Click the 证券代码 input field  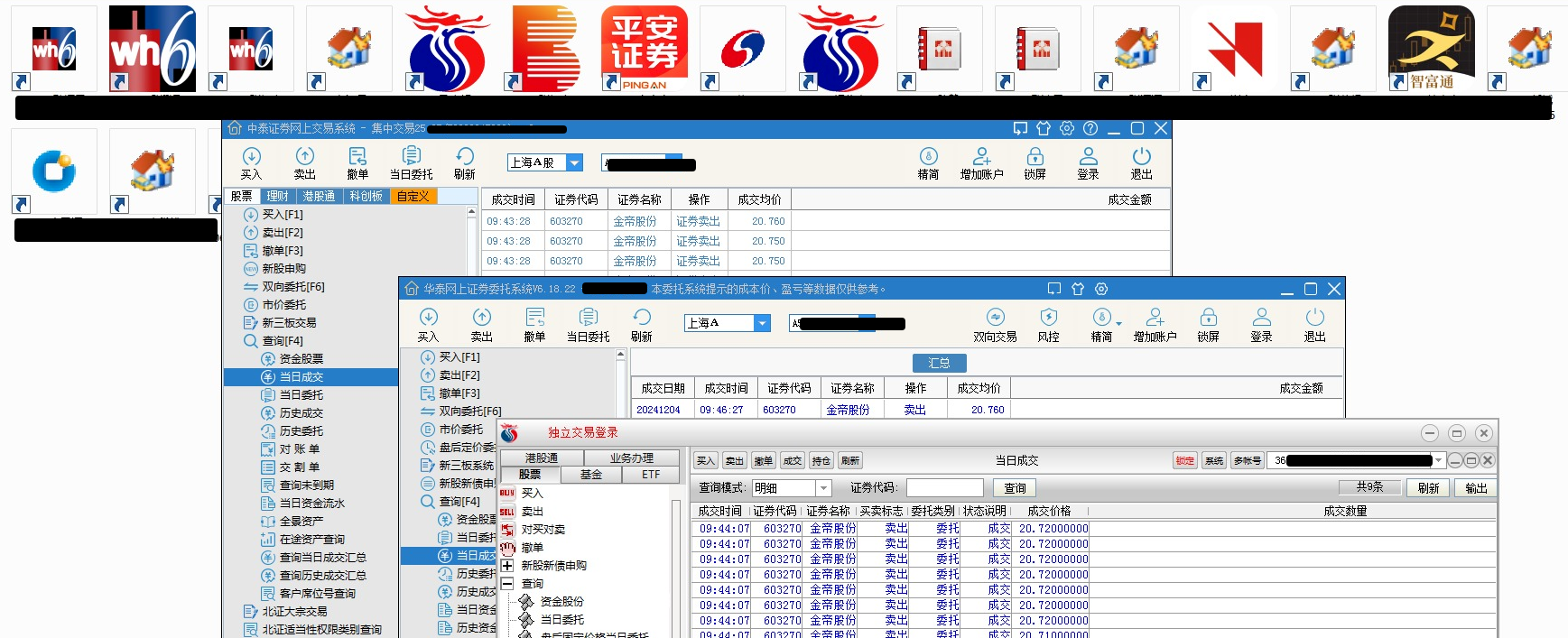tap(944, 488)
